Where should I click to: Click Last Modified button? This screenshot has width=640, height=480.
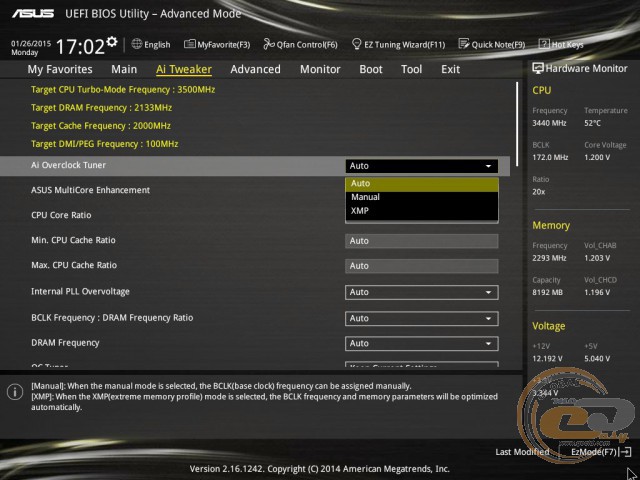(522, 452)
